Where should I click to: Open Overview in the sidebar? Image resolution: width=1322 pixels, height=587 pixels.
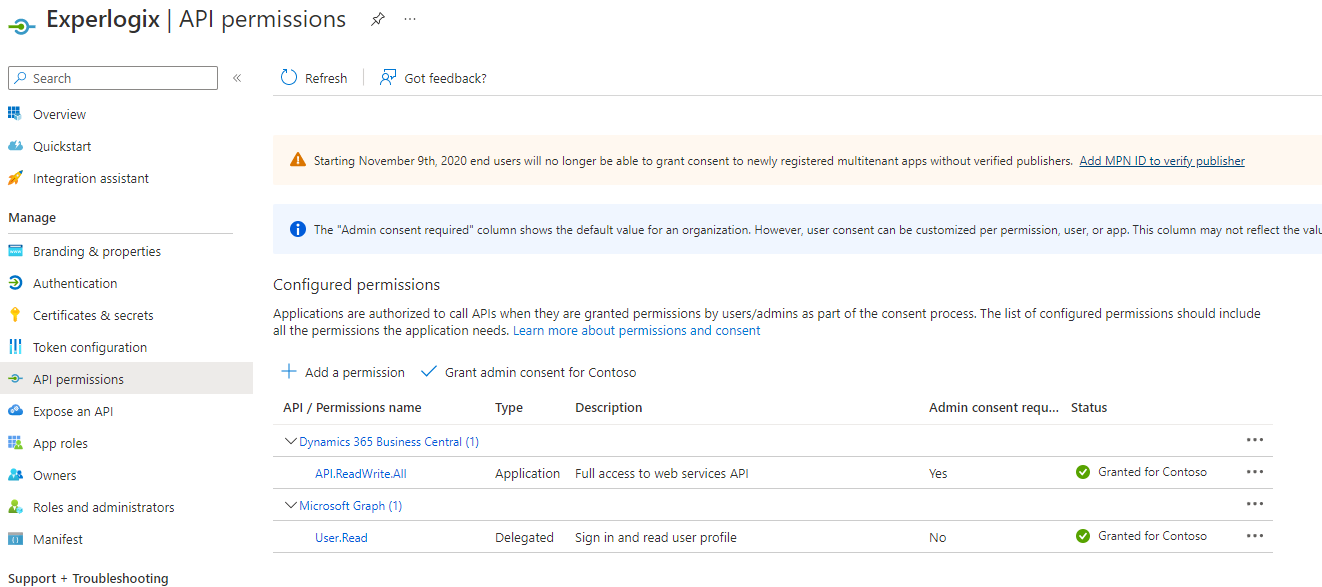click(60, 114)
